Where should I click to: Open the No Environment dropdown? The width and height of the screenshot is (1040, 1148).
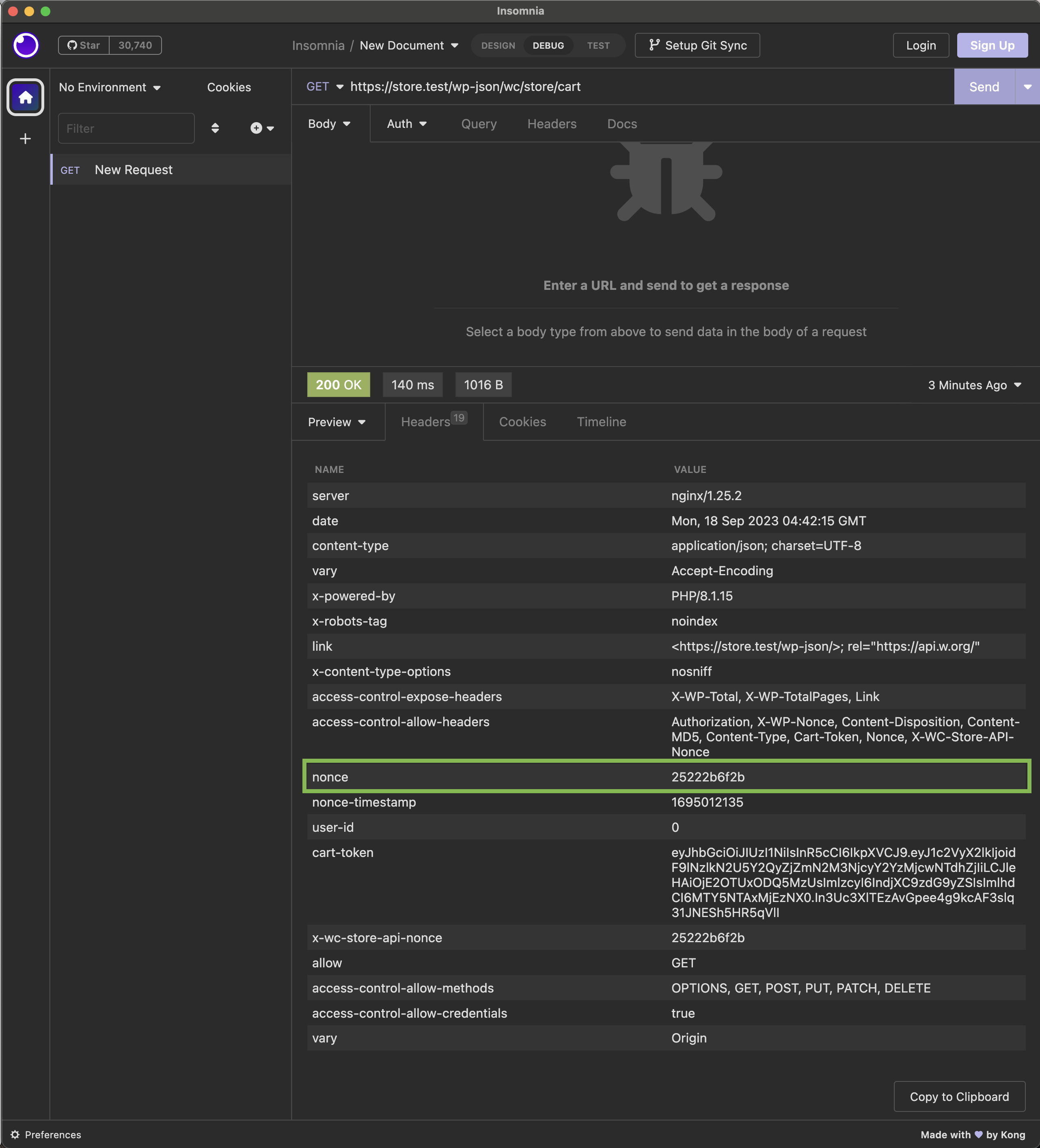[109, 87]
